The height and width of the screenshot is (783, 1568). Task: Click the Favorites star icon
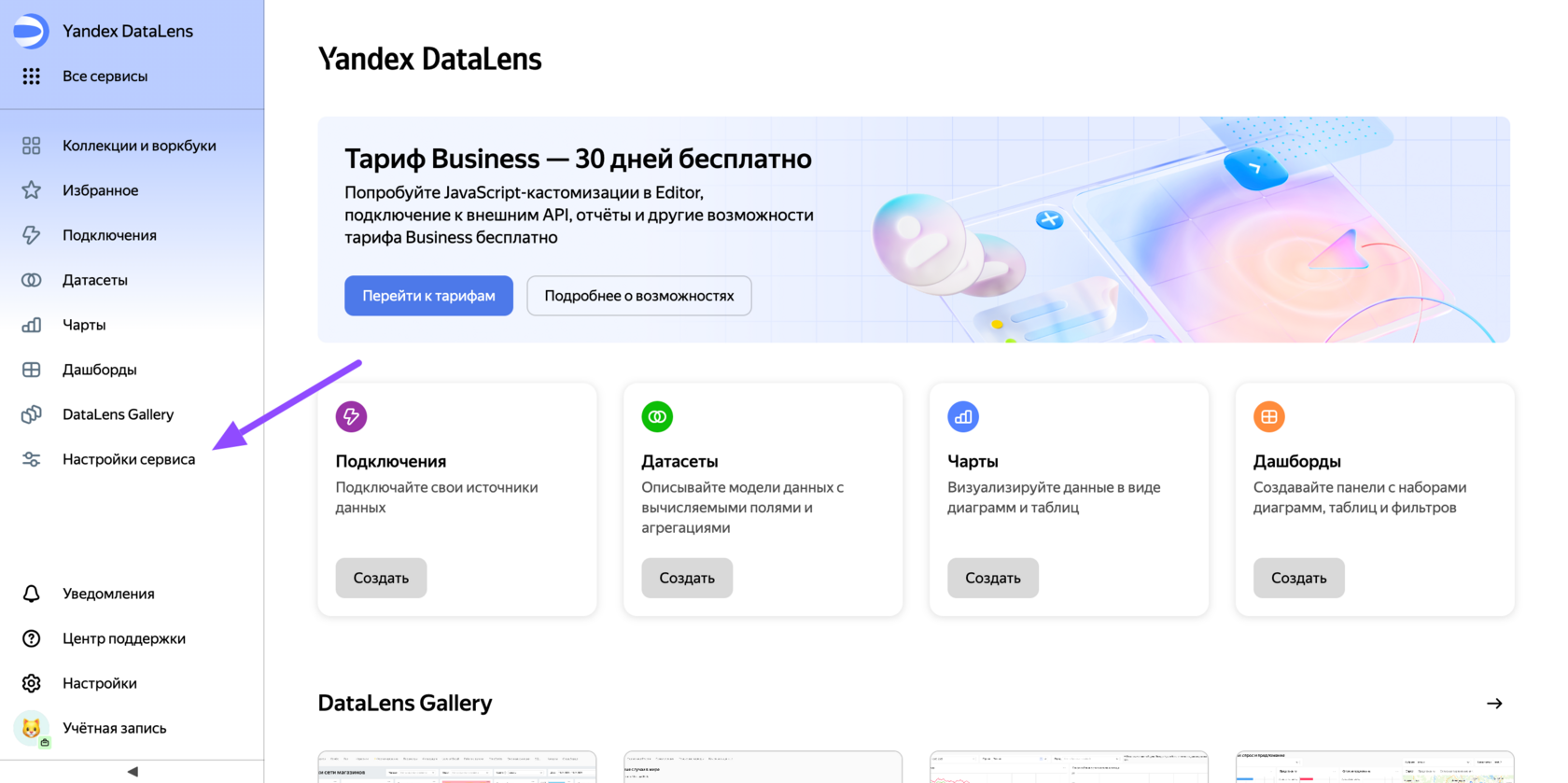click(31, 190)
